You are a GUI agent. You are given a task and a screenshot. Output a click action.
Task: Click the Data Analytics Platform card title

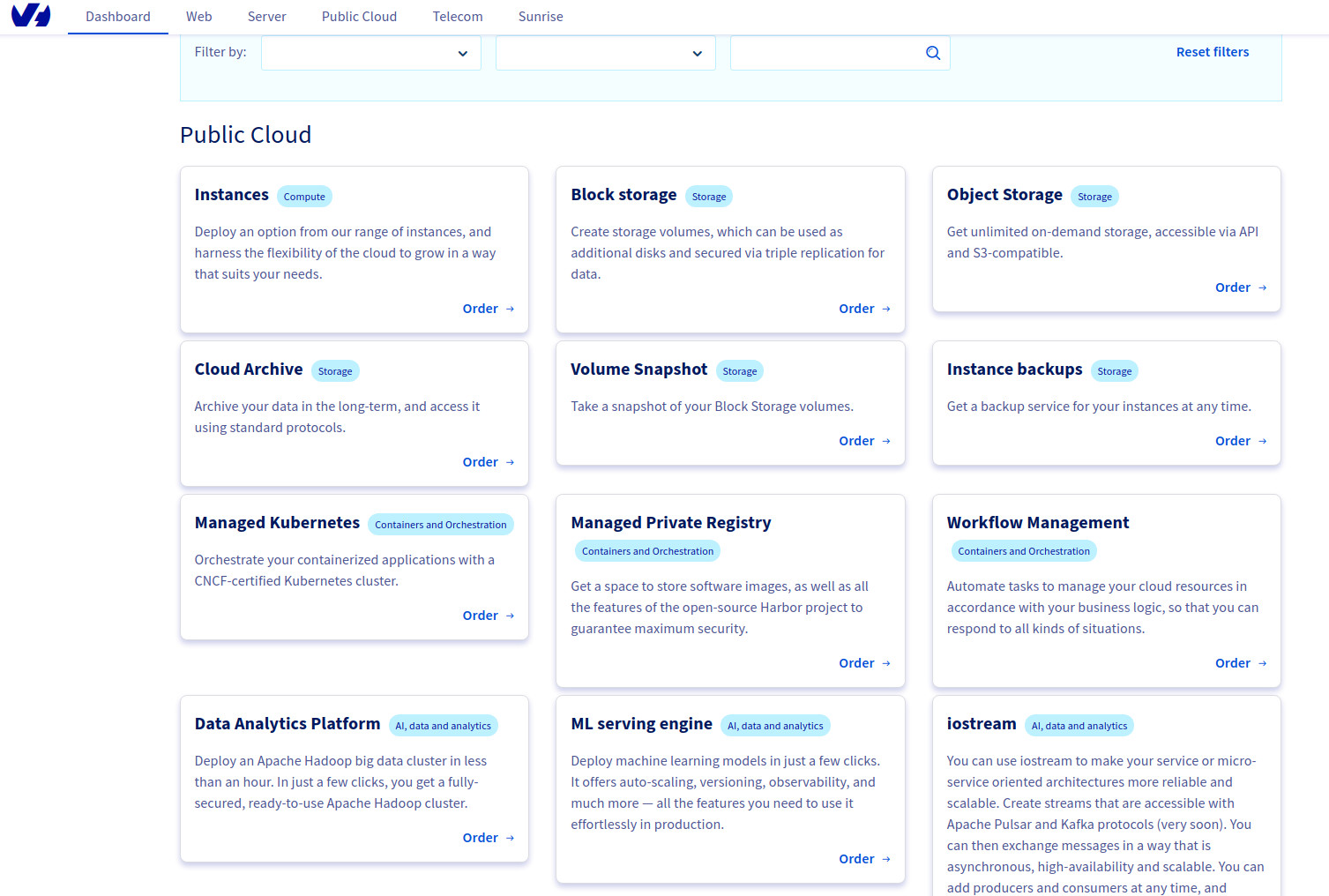click(287, 724)
